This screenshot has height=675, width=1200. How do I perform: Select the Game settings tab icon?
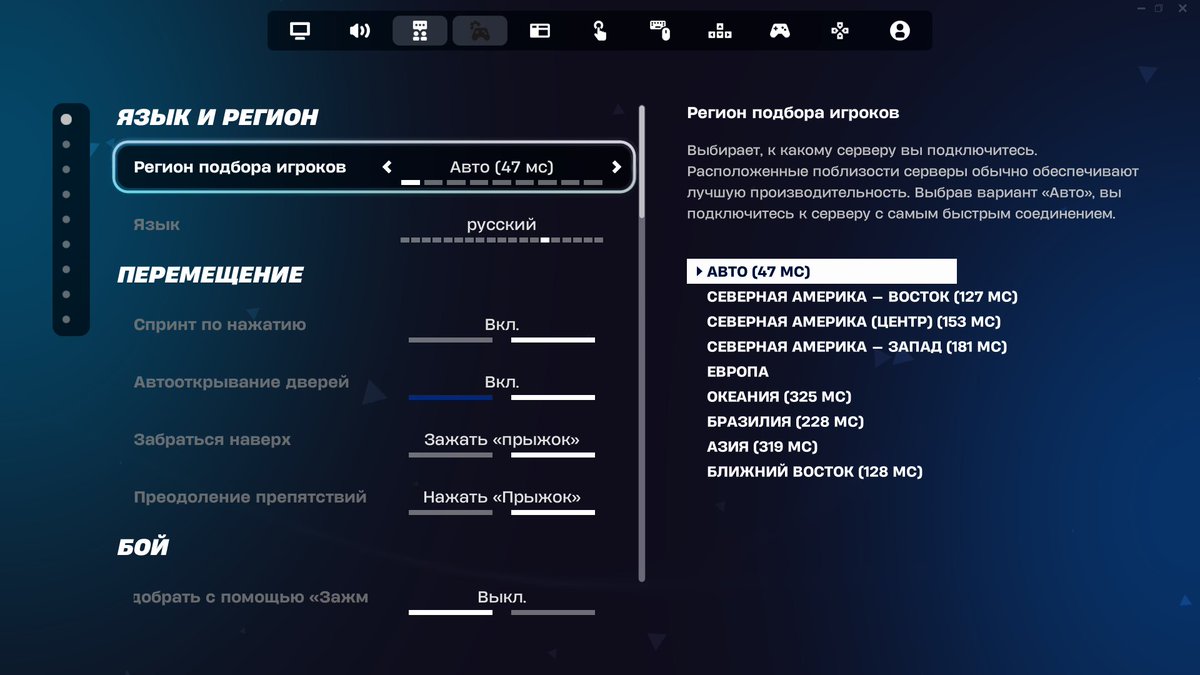pos(420,31)
